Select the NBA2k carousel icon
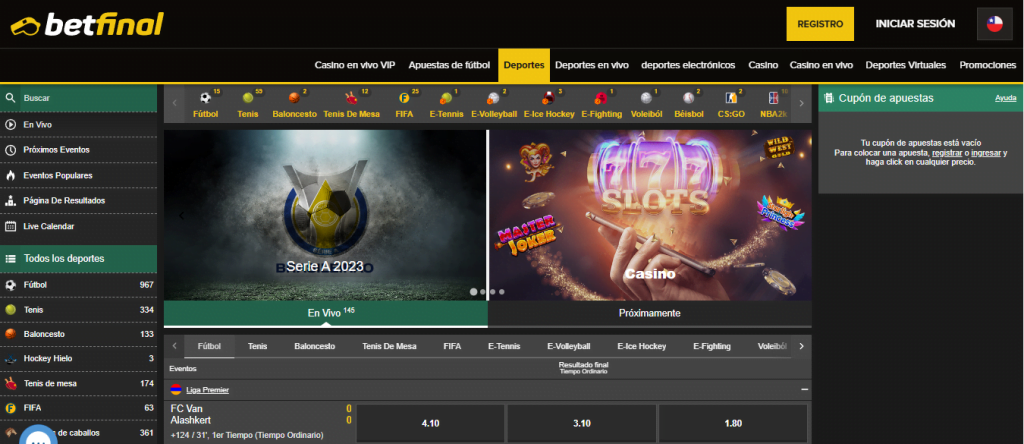The height and width of the screenshot is (444, 1024). [774, 99]
